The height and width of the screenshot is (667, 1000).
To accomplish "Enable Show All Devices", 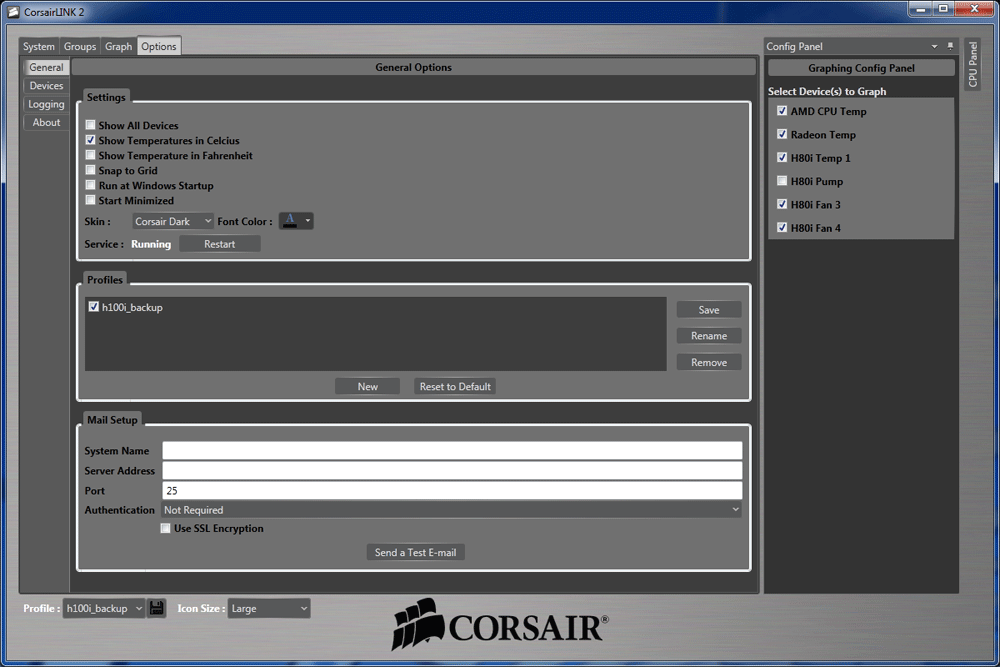I will click(90, 125).
